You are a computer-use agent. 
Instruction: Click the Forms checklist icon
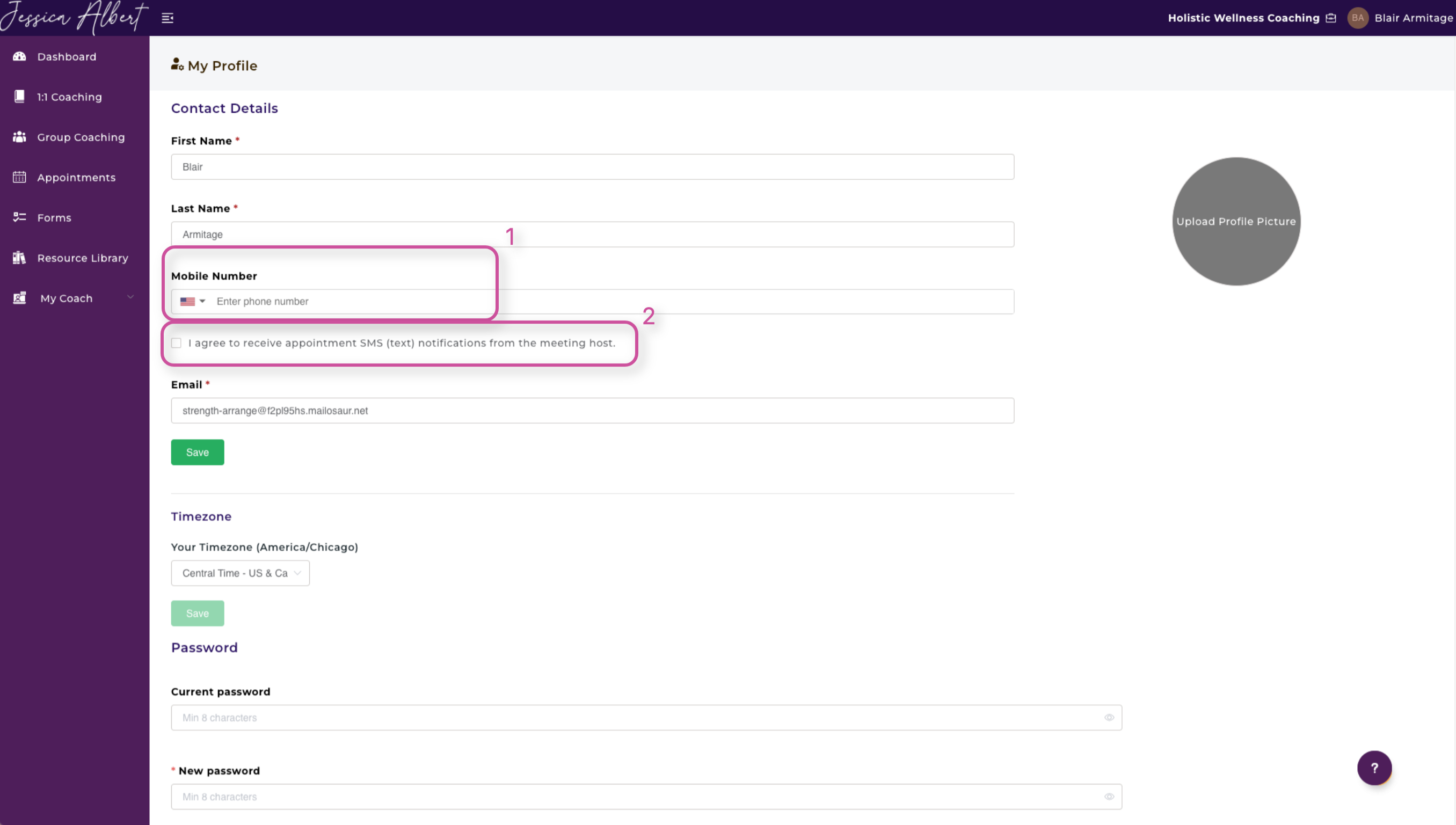pyautogui.click(x=20, y=217)
